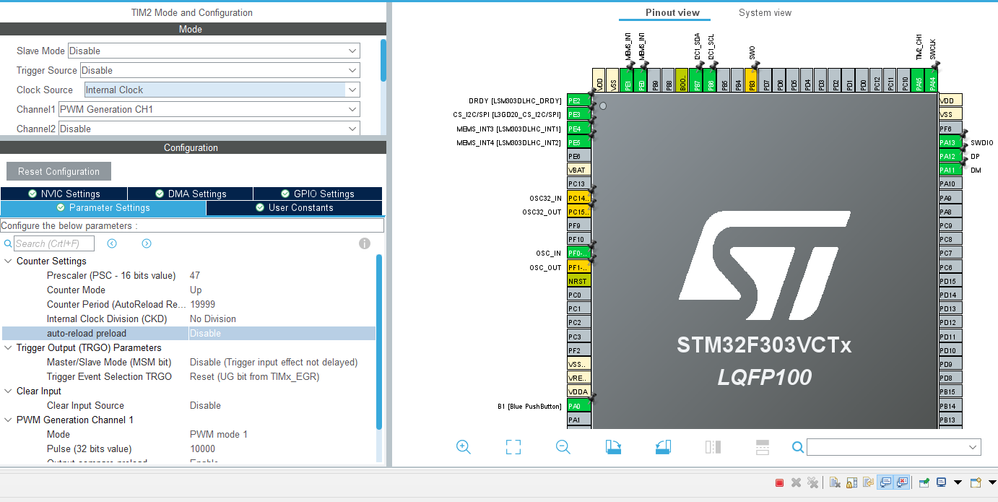This screenshot has width=998, height=502.
Task: Switch to the System view tab
Action: click(x=765, y=13)
